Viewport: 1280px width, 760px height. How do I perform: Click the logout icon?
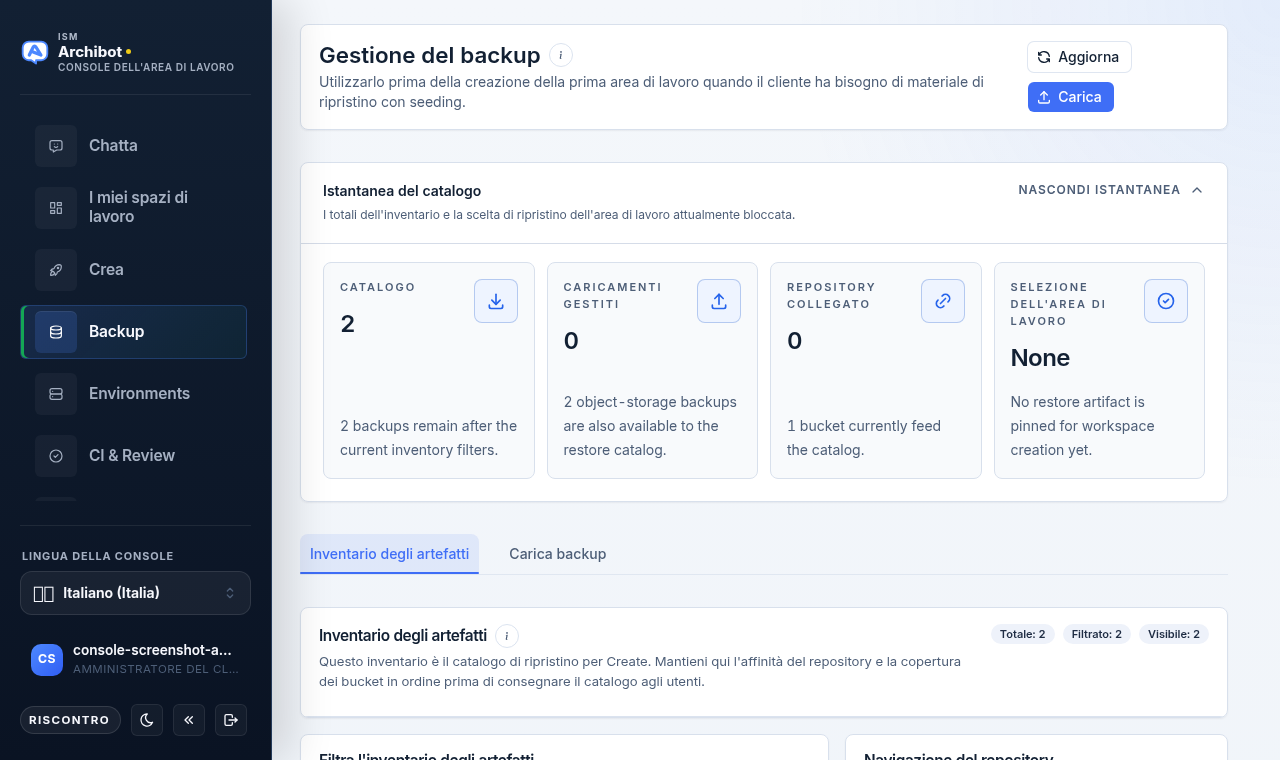click(231, 720)
